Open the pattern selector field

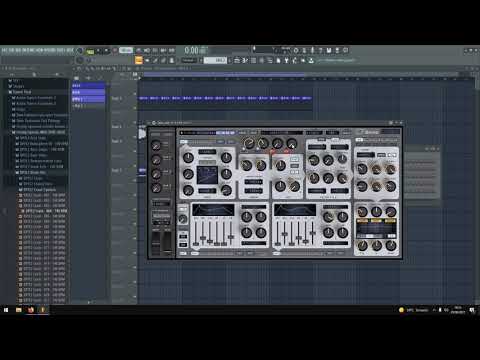[215, 60]
